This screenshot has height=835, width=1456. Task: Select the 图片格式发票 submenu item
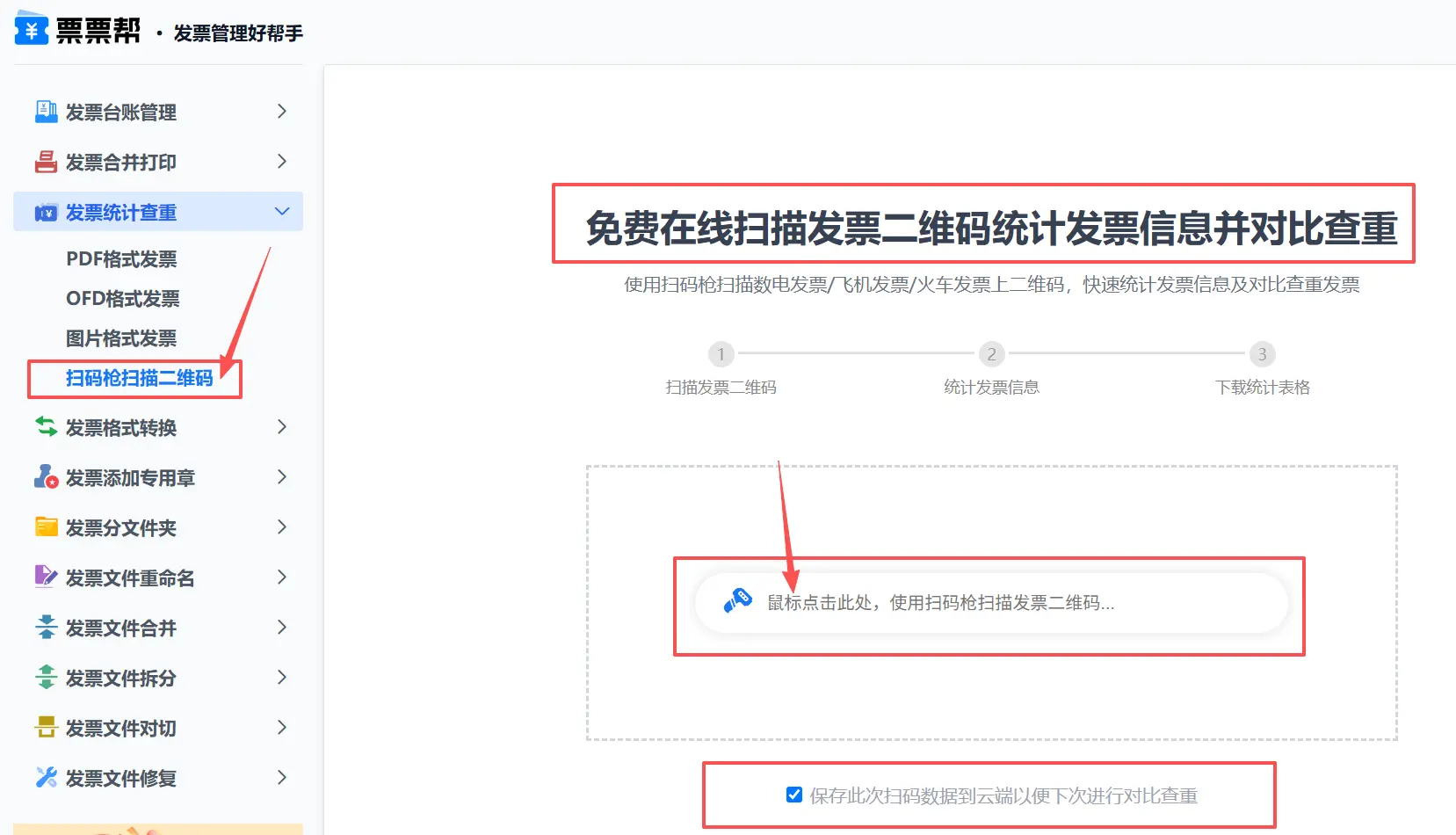pyautogui.click(x=121, y=338)
